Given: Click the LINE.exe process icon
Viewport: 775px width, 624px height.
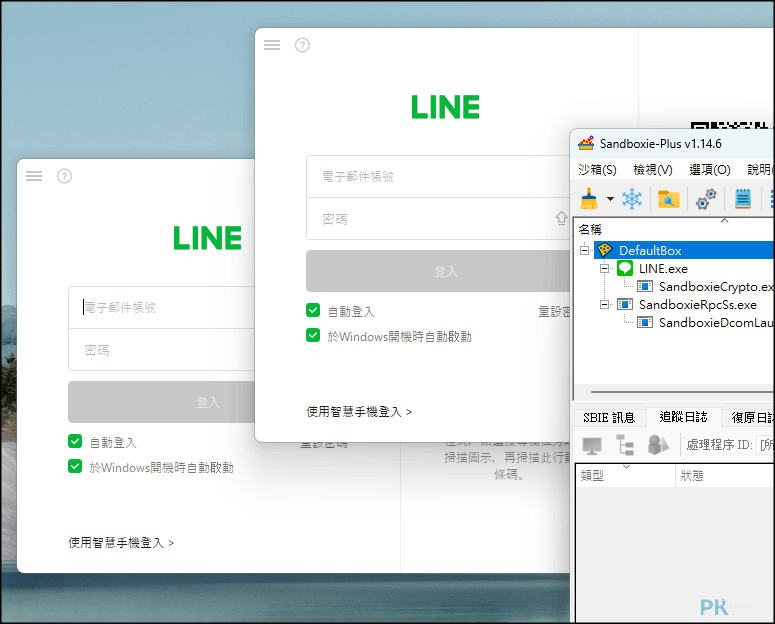Looking at the screenshot, I should pyautogui.click(x=625, y=268).
